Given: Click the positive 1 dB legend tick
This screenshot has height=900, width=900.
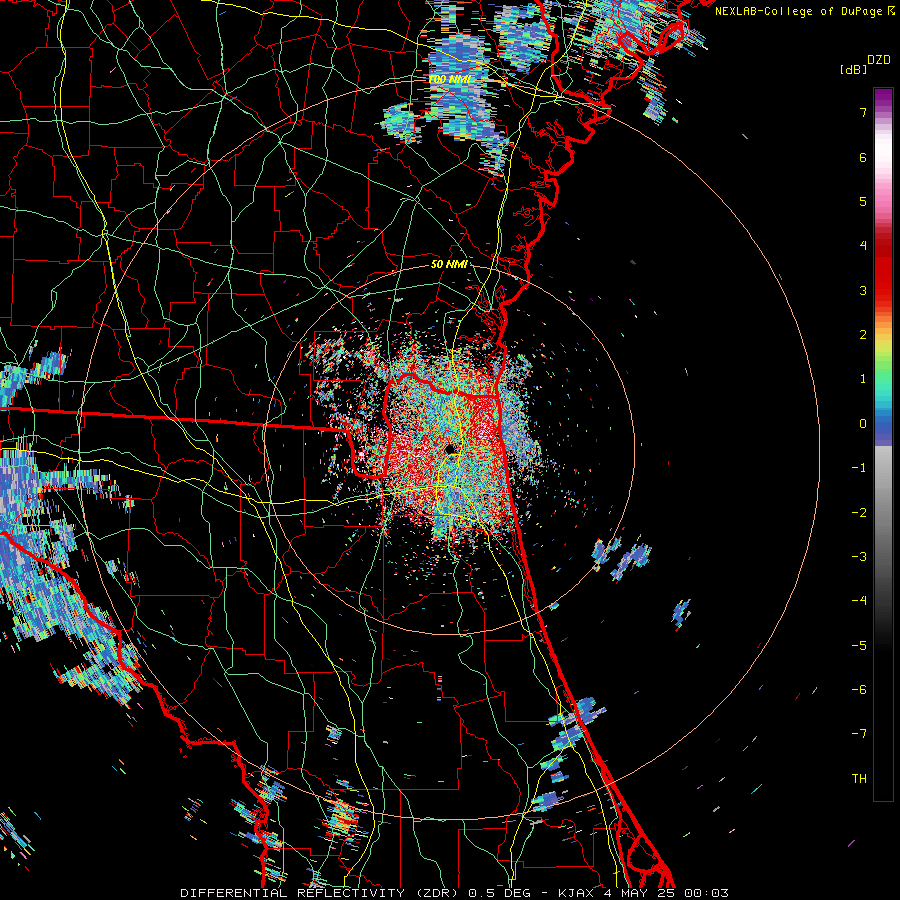Looking at the screenshot, I should pyautogui.click(x=863, y=379).
